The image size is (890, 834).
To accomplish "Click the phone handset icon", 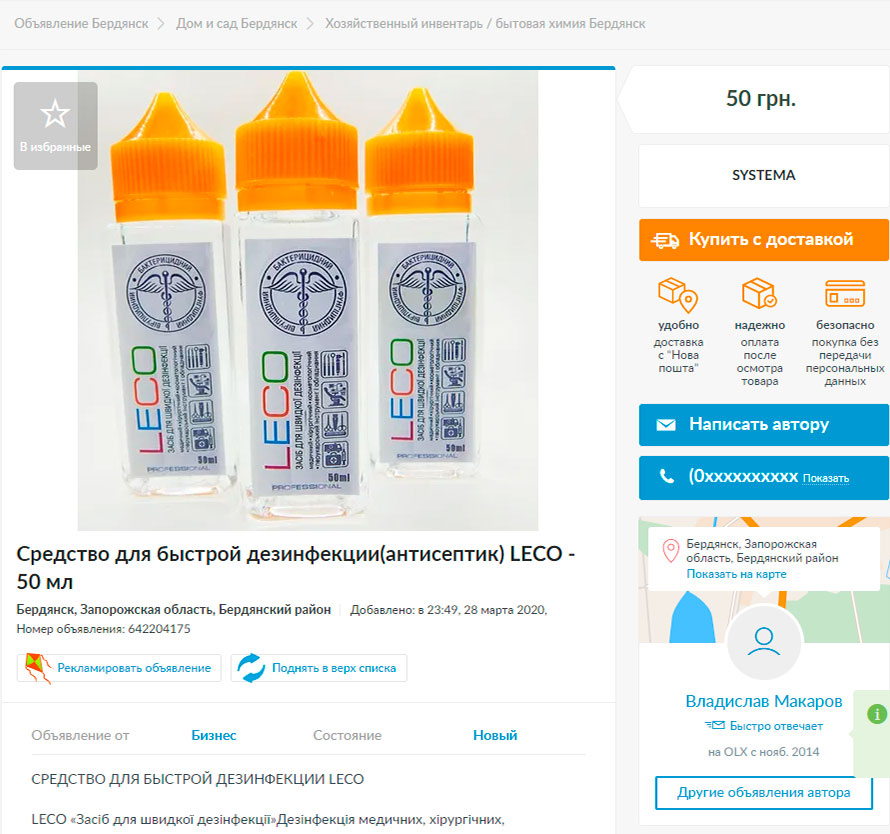I will click(x=667, y=477).
